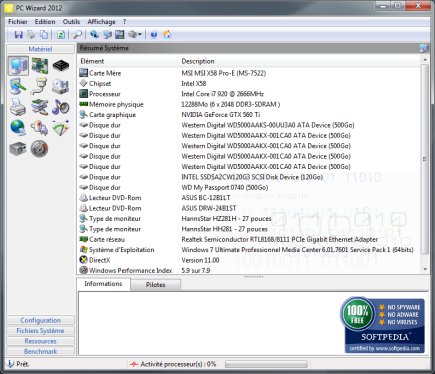Open the blue help icon in toolbar
This screenshot has height=374, width=435.
coord(154,34)
